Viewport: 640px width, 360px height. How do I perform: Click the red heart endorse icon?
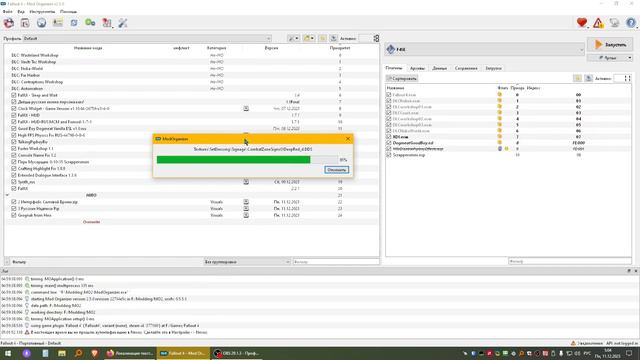coord(582,23)
